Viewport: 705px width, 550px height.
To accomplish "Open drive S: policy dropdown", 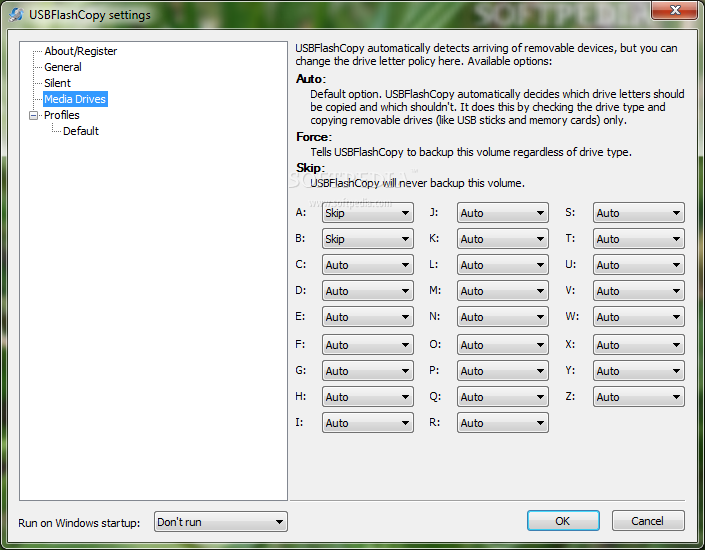I will pos(639,213).
